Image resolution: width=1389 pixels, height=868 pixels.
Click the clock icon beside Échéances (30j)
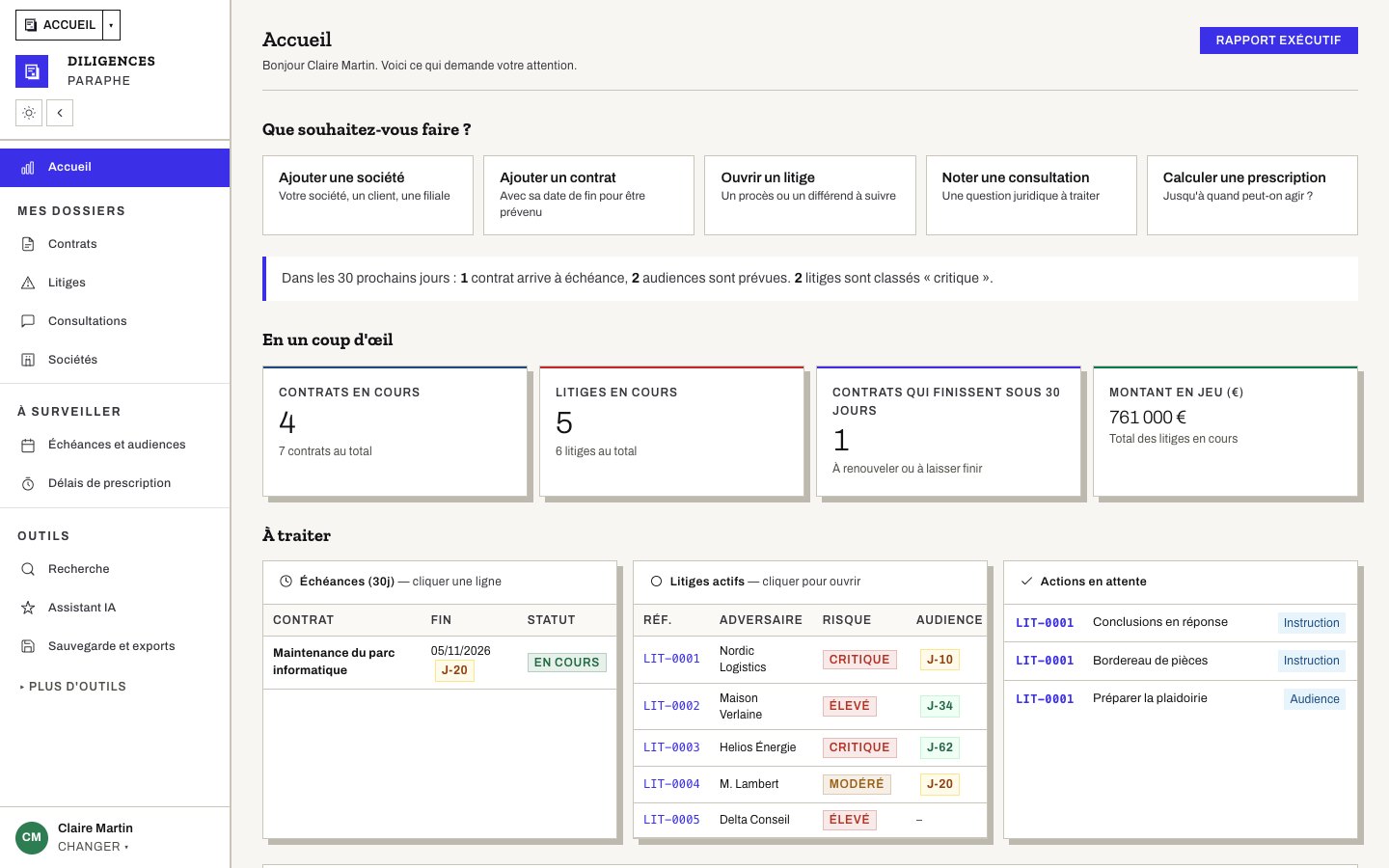286,582
